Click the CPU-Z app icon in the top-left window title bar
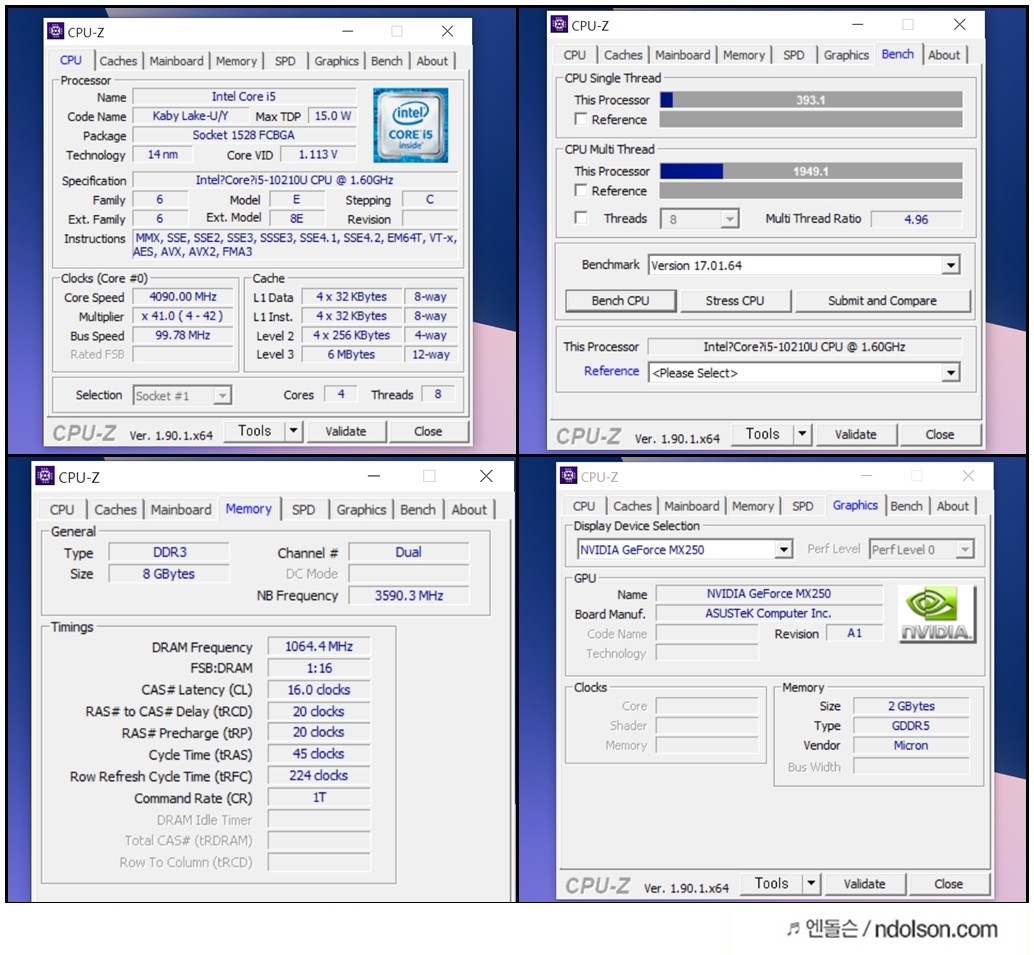 pyautogui.click(x=56, y=31)
